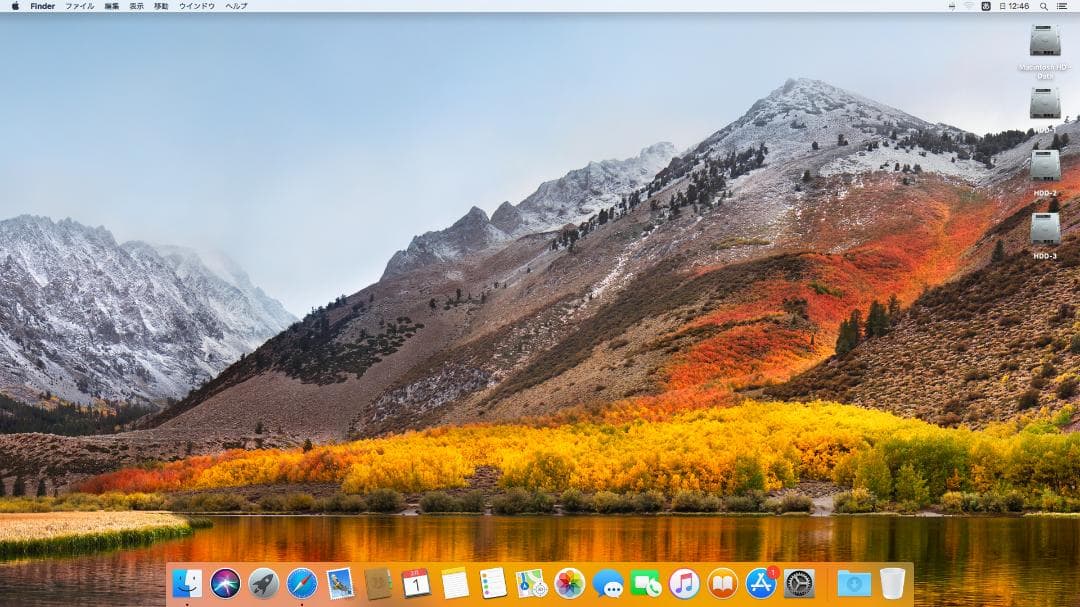Open Finder from the Dock
Viewport: 1080px width, 607px height.
click(185, 585)
